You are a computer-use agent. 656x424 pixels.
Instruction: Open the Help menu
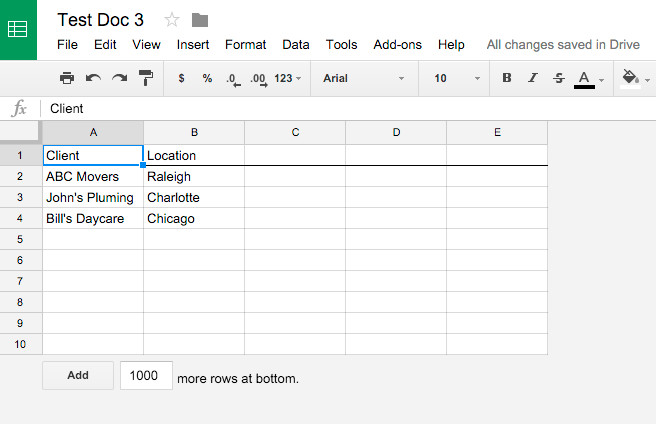click(451, 44)
